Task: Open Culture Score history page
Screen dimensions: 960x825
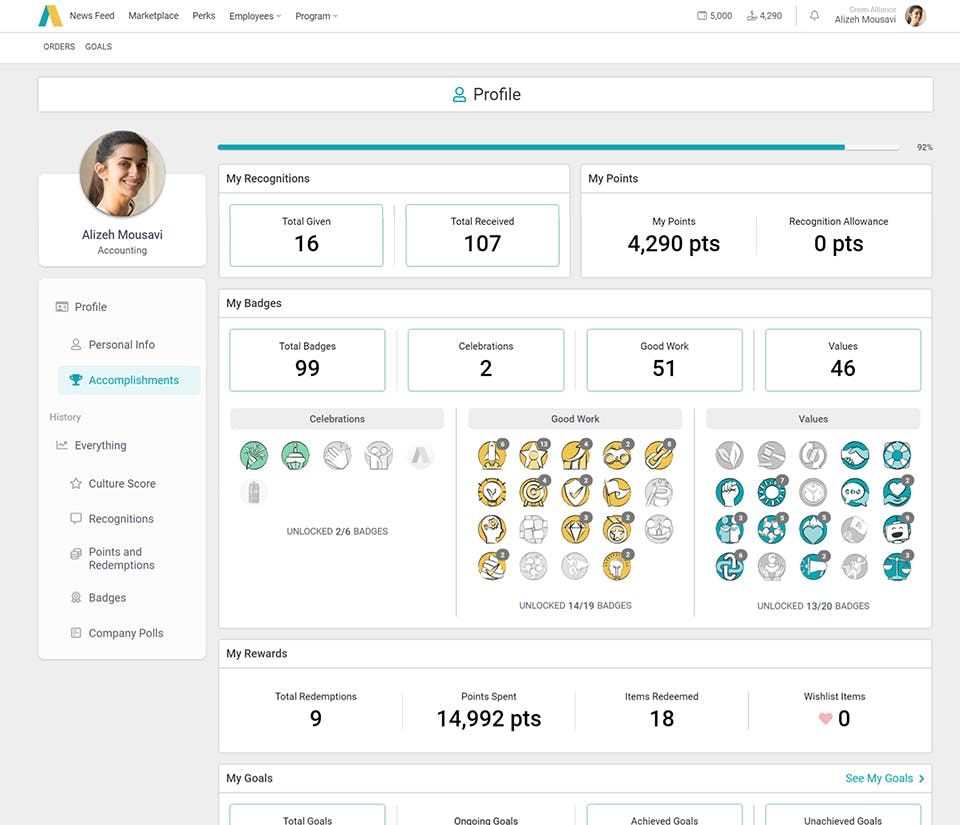Action: tap(122, 483)
